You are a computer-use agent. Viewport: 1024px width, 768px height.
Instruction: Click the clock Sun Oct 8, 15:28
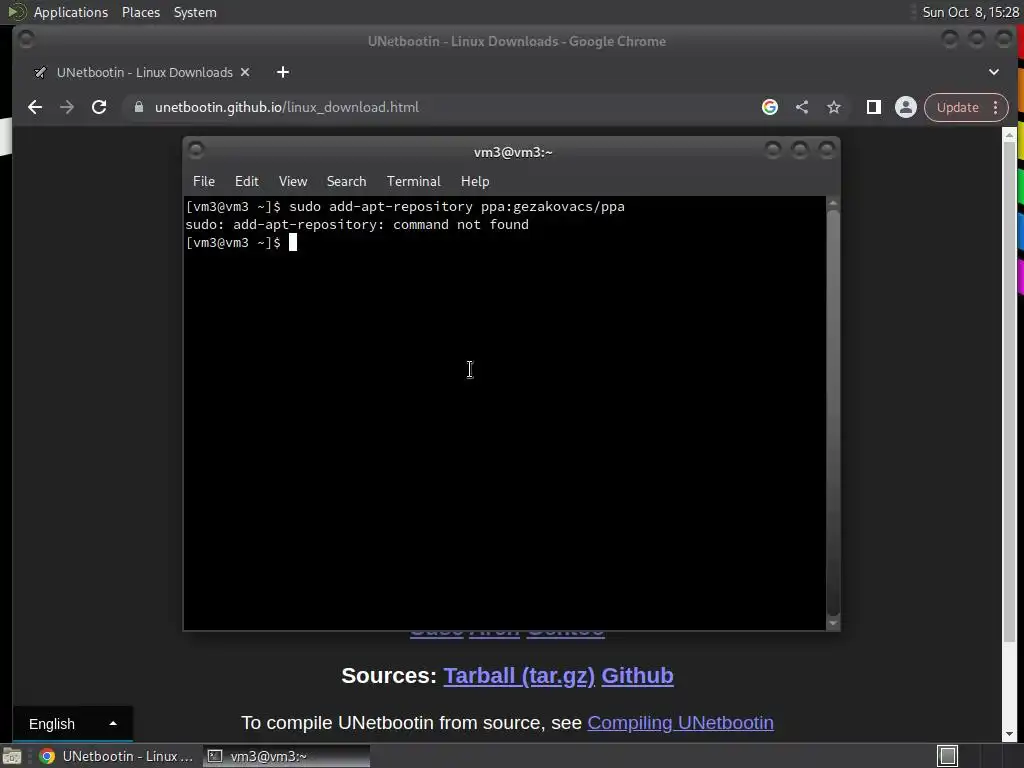pos(970,12)
